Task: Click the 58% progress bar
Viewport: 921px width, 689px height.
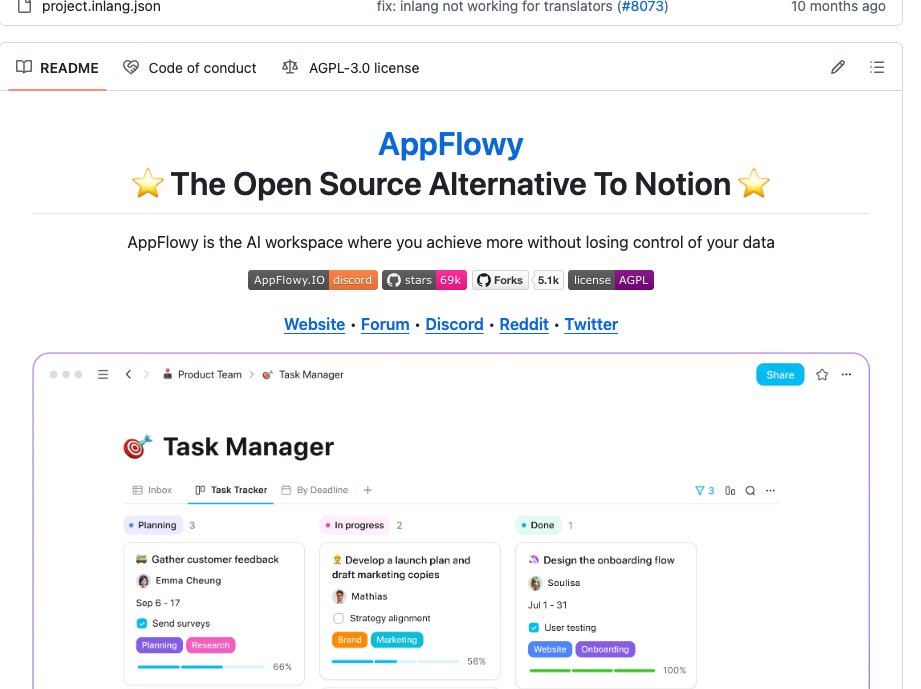Action: tap(395, 661)
